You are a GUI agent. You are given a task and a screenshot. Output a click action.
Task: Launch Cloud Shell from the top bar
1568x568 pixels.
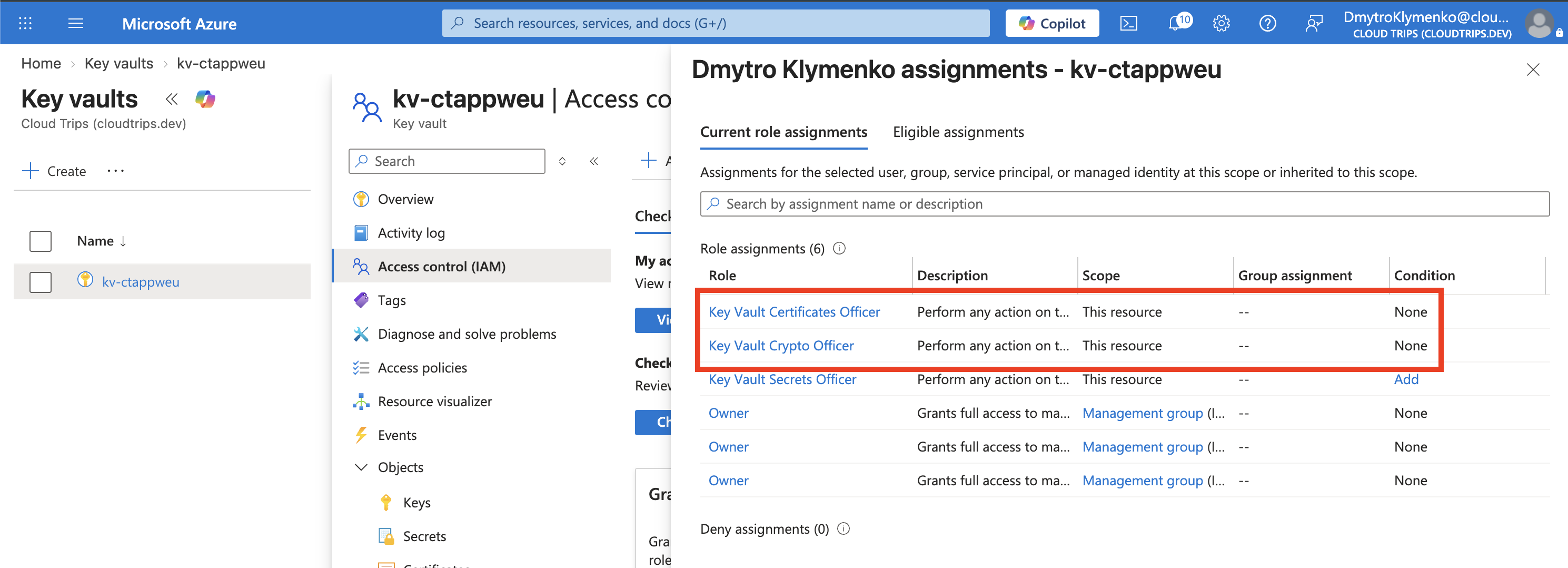pos(1128,23)
